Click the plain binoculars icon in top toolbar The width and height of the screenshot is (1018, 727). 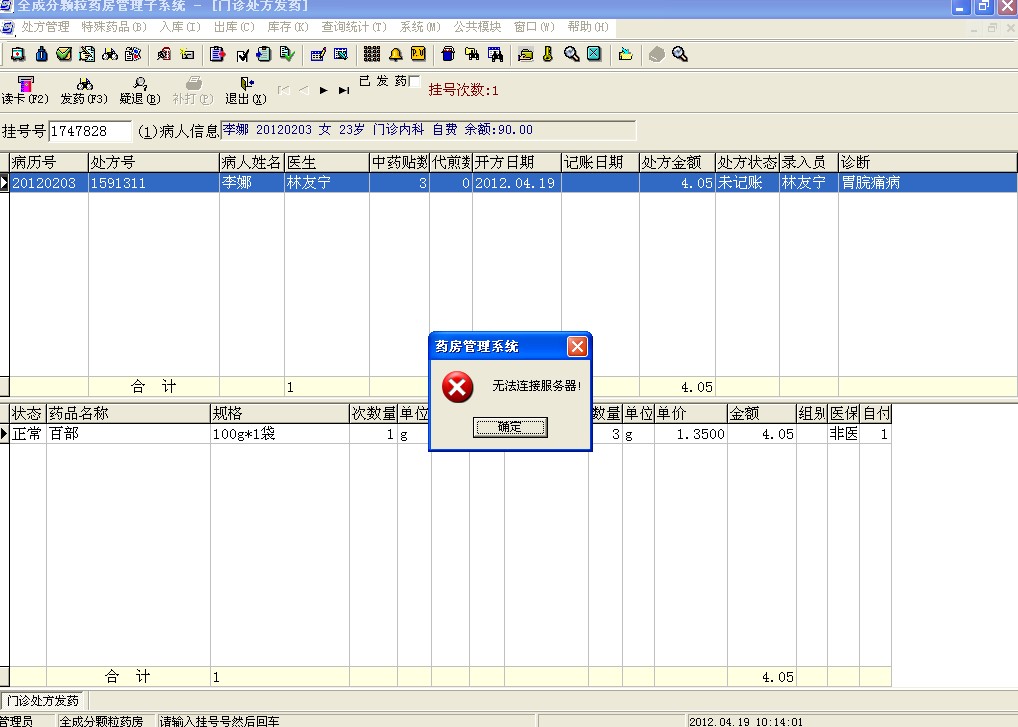110,55
